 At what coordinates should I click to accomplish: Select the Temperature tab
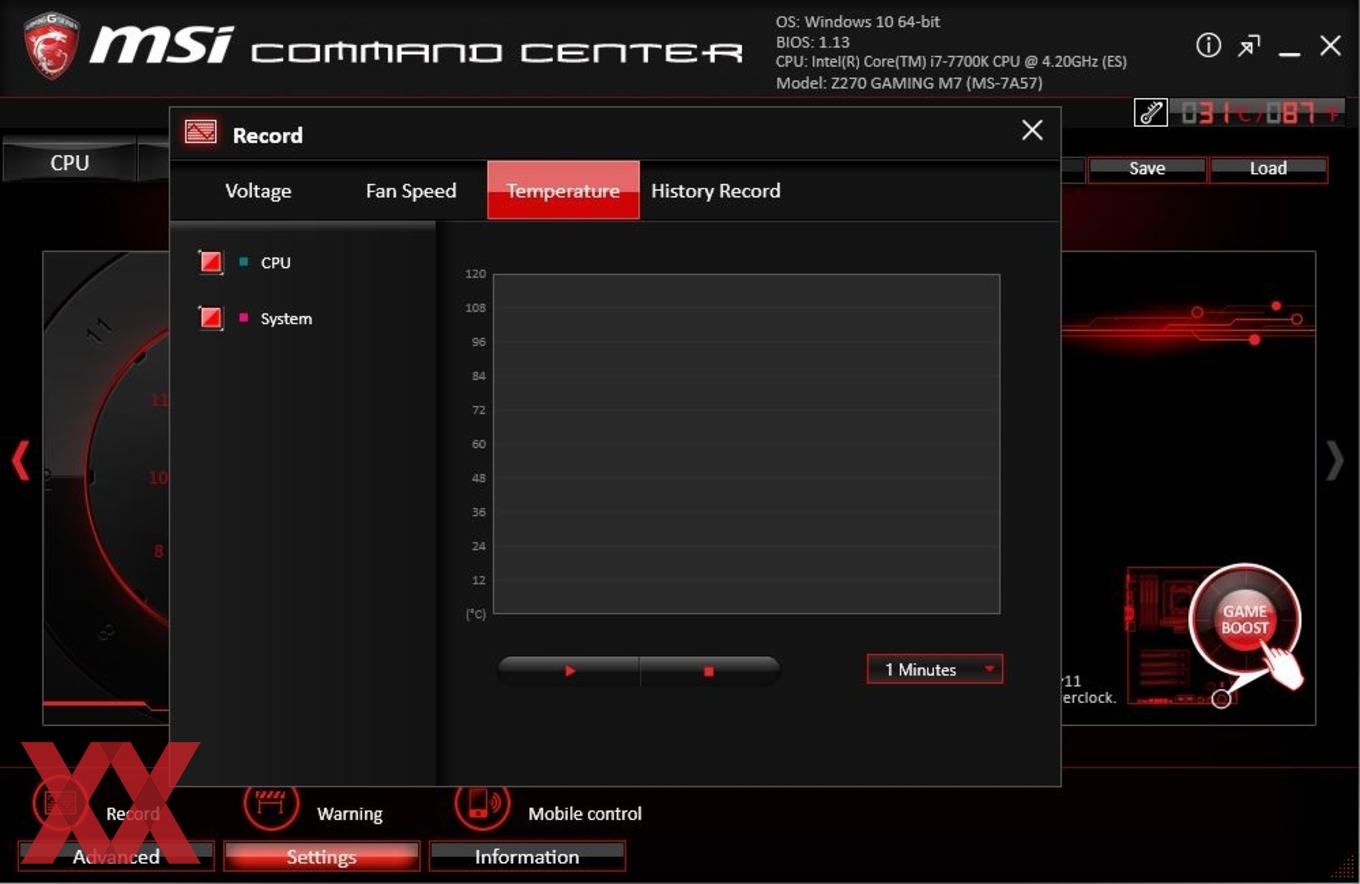(x=563, y=190)
